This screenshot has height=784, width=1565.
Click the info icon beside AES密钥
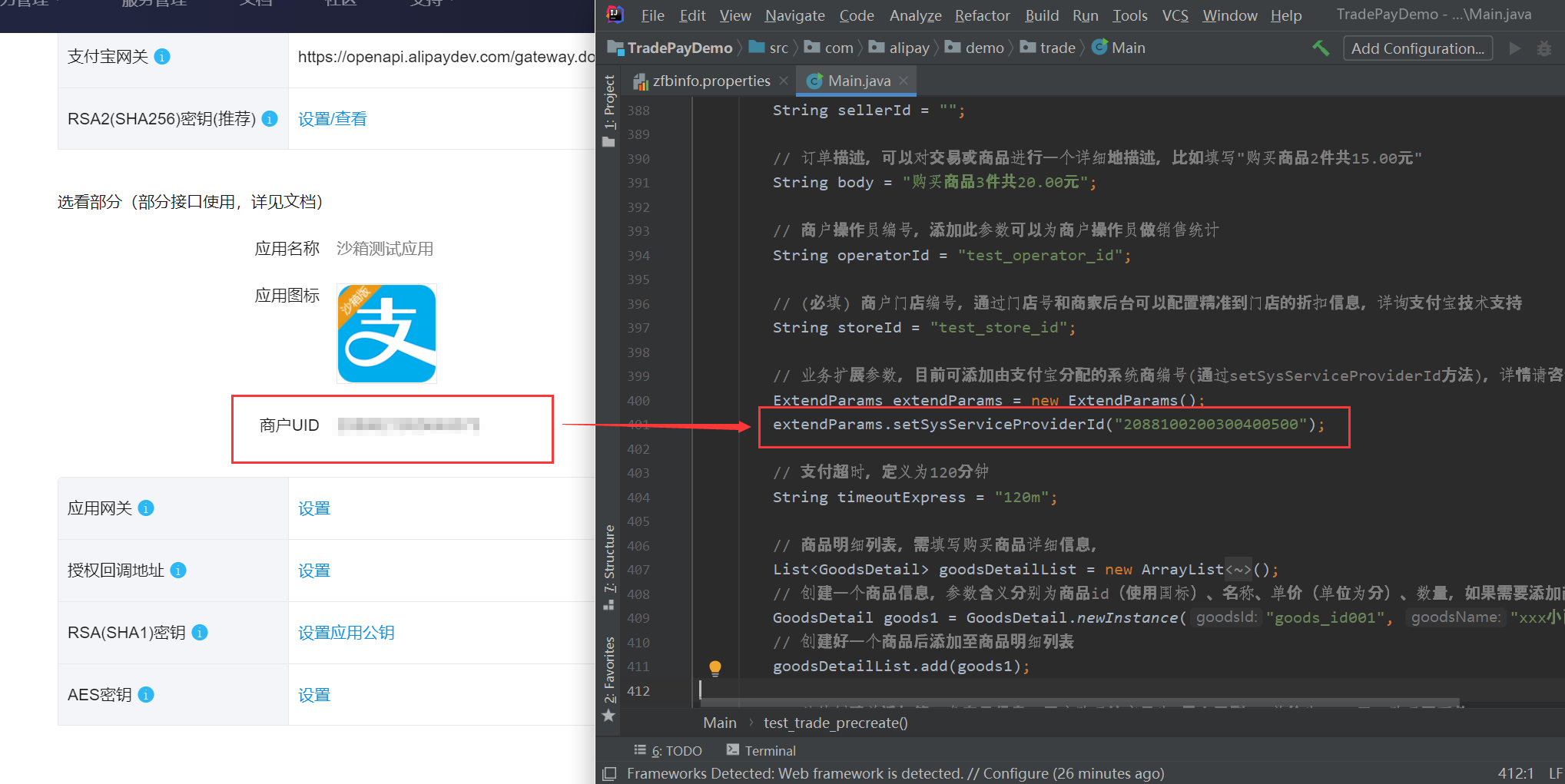[146, 695]
